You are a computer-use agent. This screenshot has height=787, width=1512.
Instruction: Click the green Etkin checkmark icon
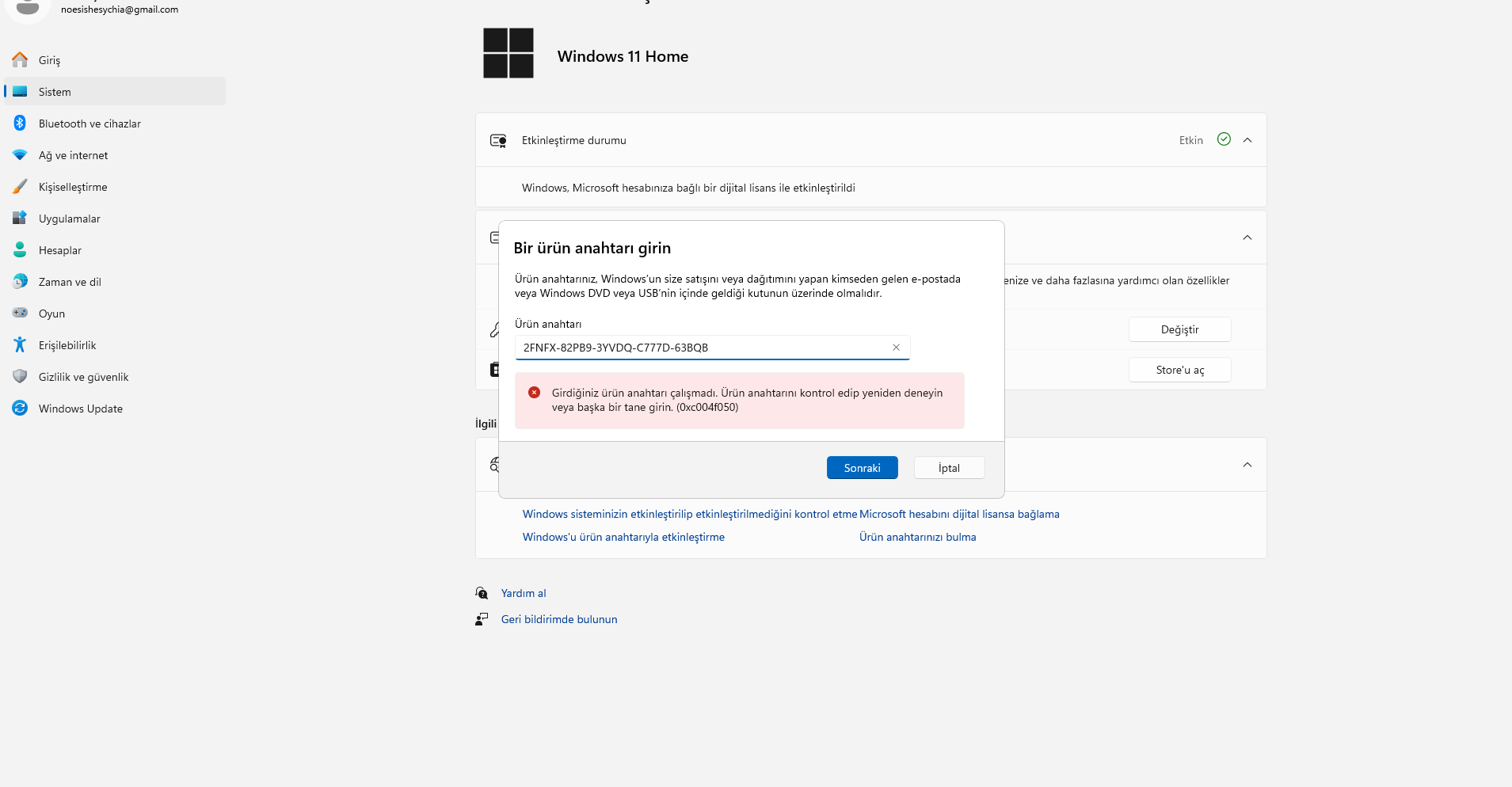click(x=1224, y=139)
